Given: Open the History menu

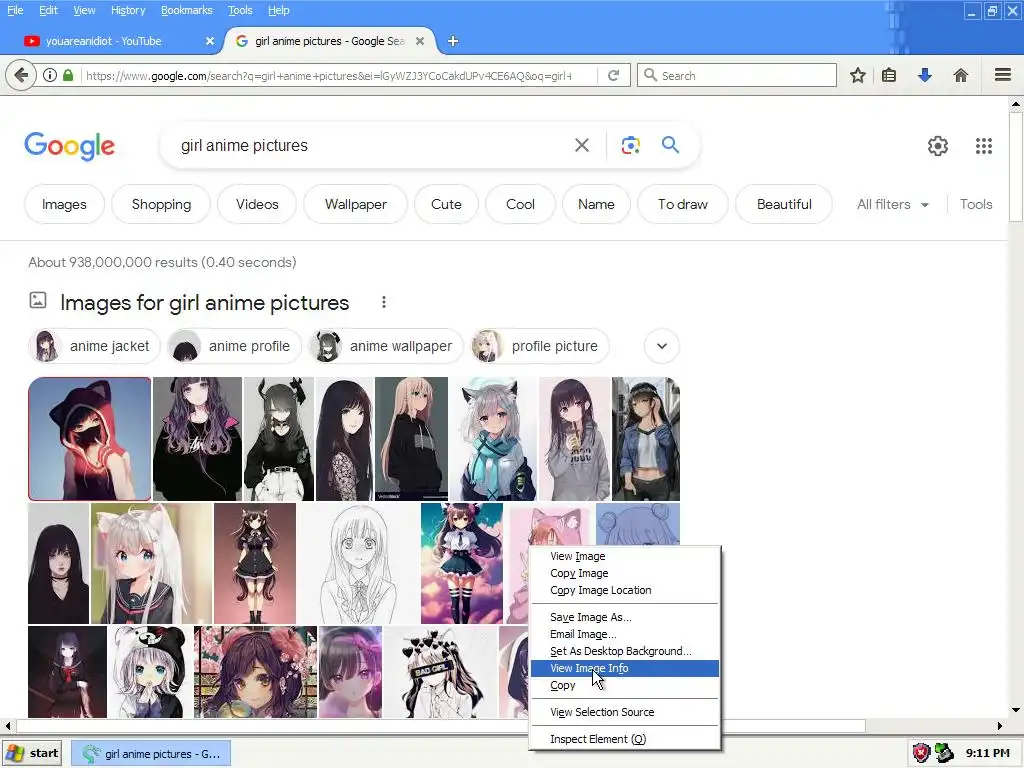Looking at the screenshot, I should coord(128,10).
